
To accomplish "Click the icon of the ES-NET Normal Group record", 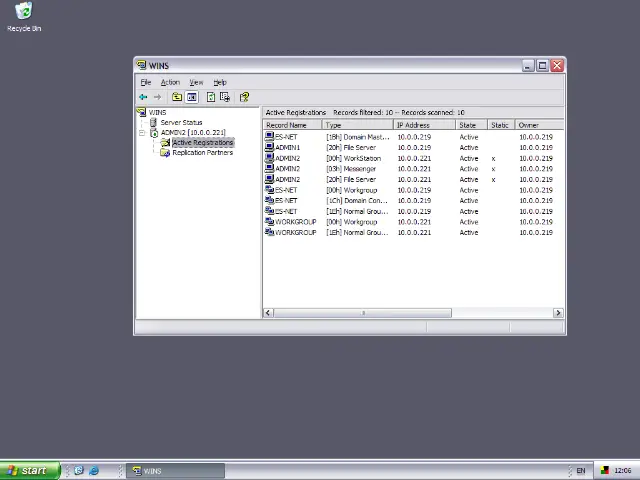I will [269, 211].
